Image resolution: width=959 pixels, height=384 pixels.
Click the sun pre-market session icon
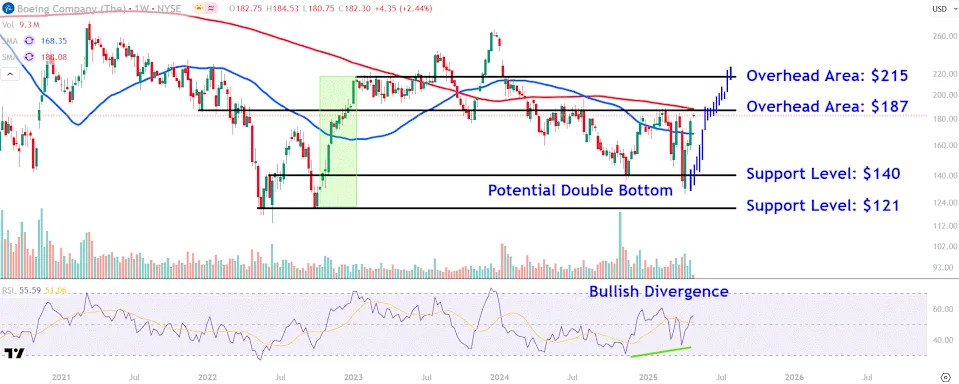pos(199,9)
